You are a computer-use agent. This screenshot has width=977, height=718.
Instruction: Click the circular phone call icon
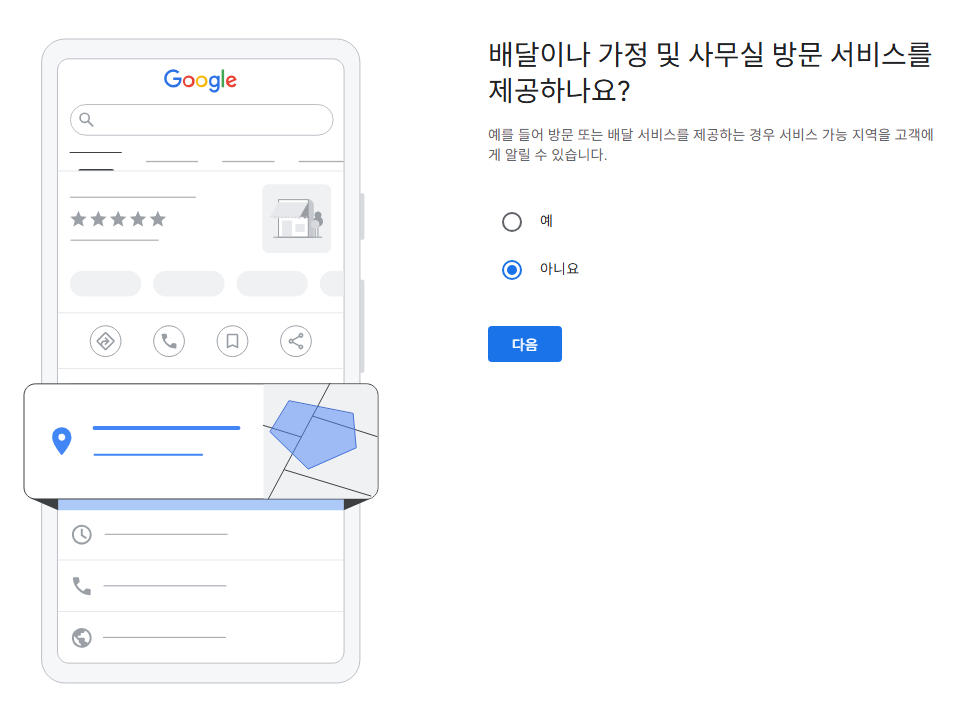(169, 341)
